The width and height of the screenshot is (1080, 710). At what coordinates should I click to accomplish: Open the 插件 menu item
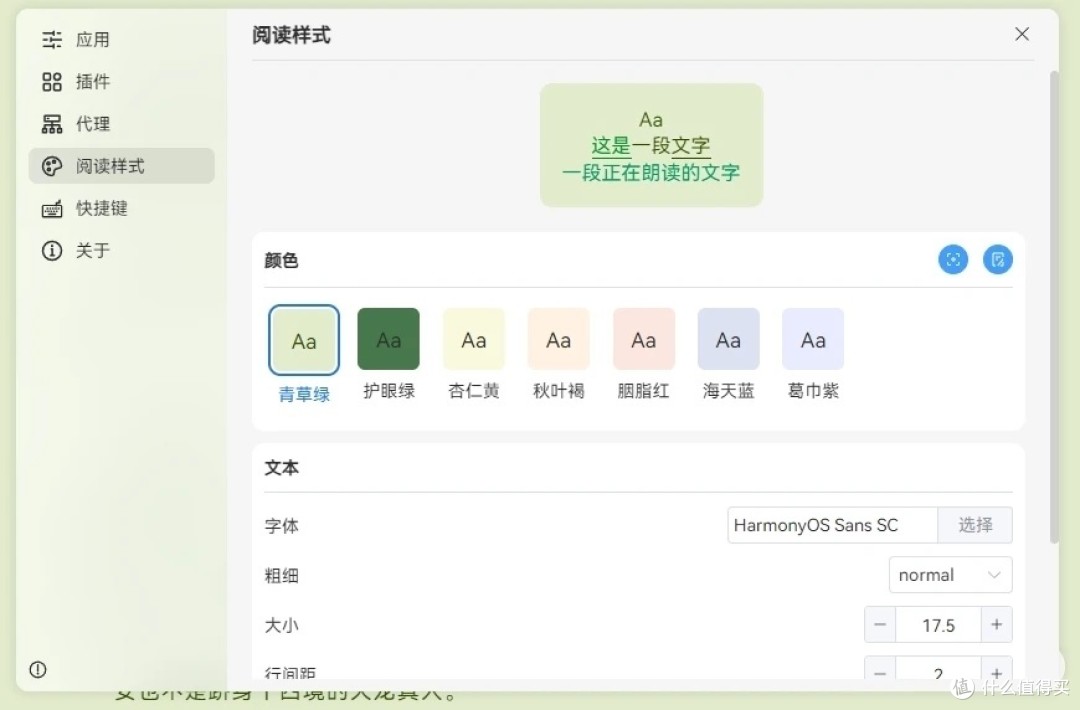(93, 82)
